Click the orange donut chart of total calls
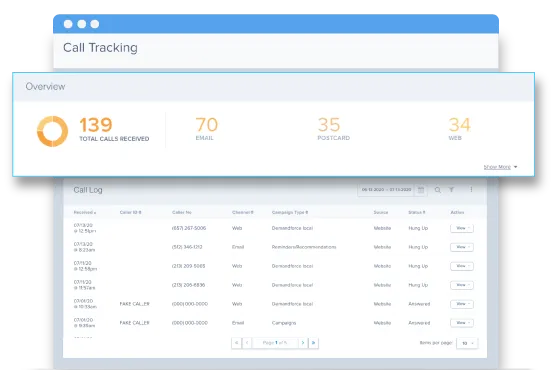This screenshot has width=555, height=370. pos(52,131)
